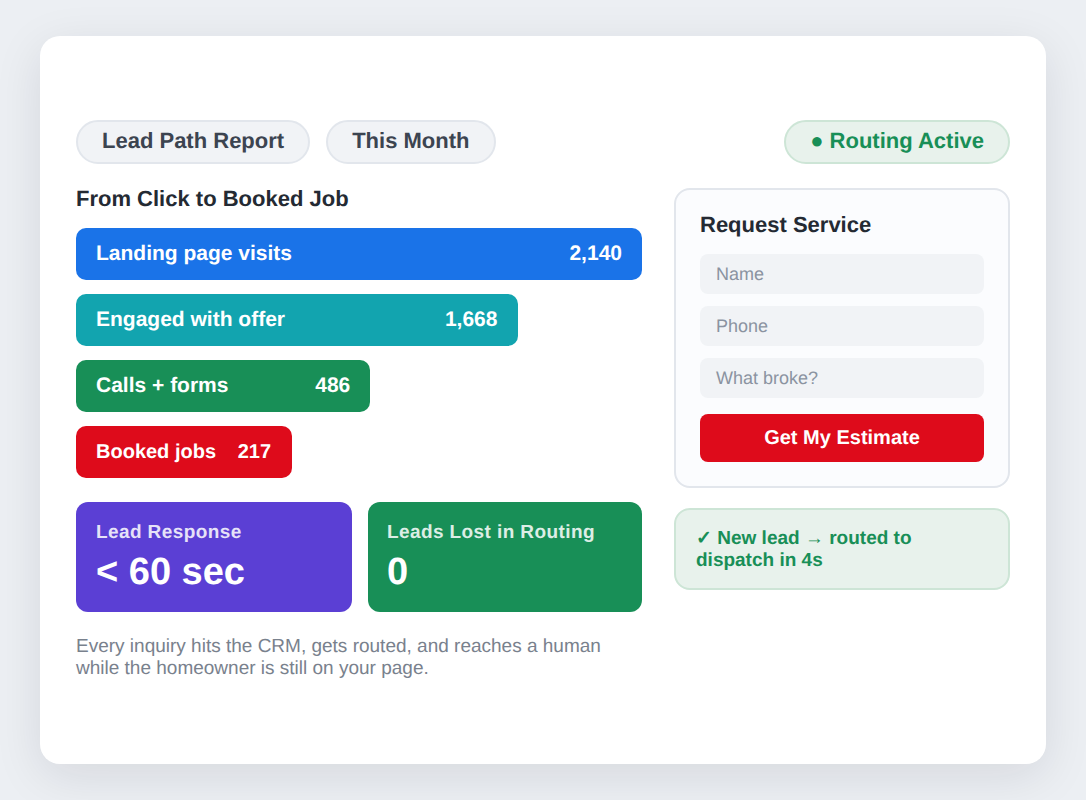Select the This Month filter pill
The height and width of the screenshot is (800, 1086).
pos(411,141)
